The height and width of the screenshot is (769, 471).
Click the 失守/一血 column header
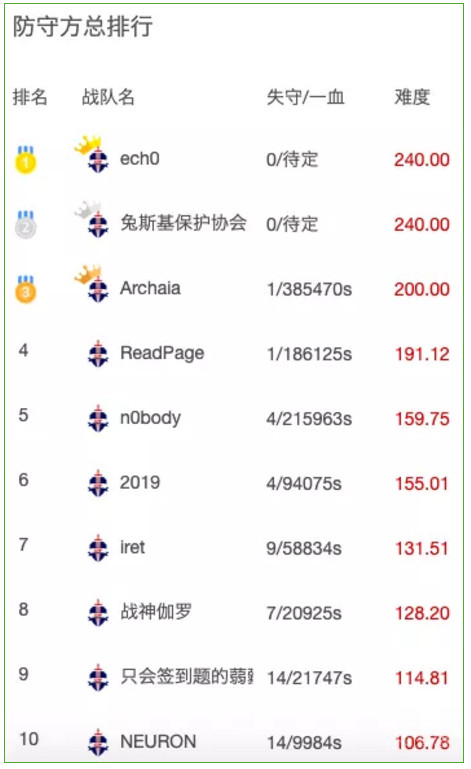(305, 97)
